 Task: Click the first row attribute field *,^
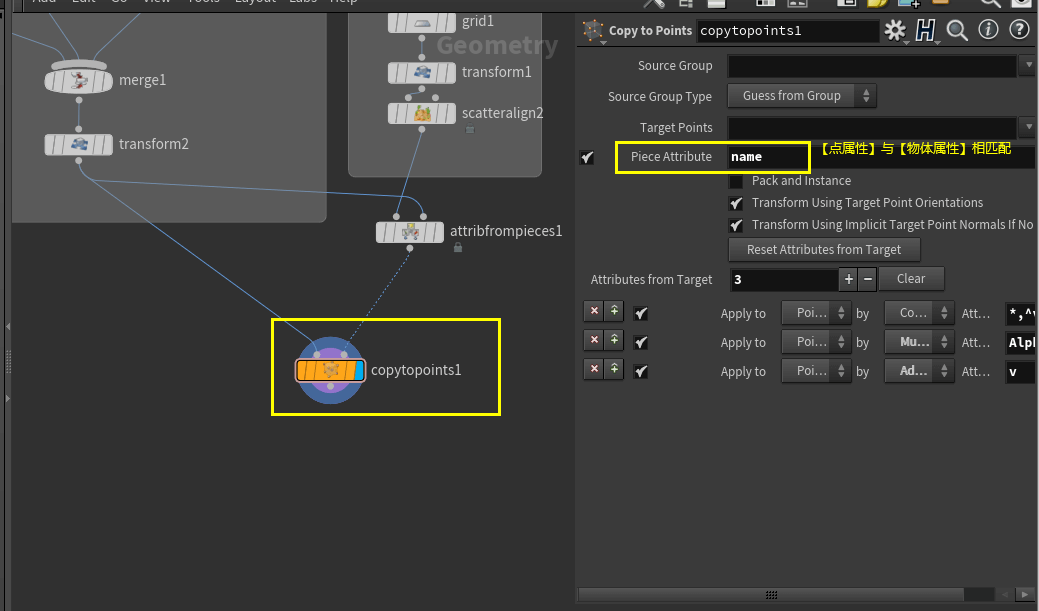pyautogui.click(x=1020, y=313)
